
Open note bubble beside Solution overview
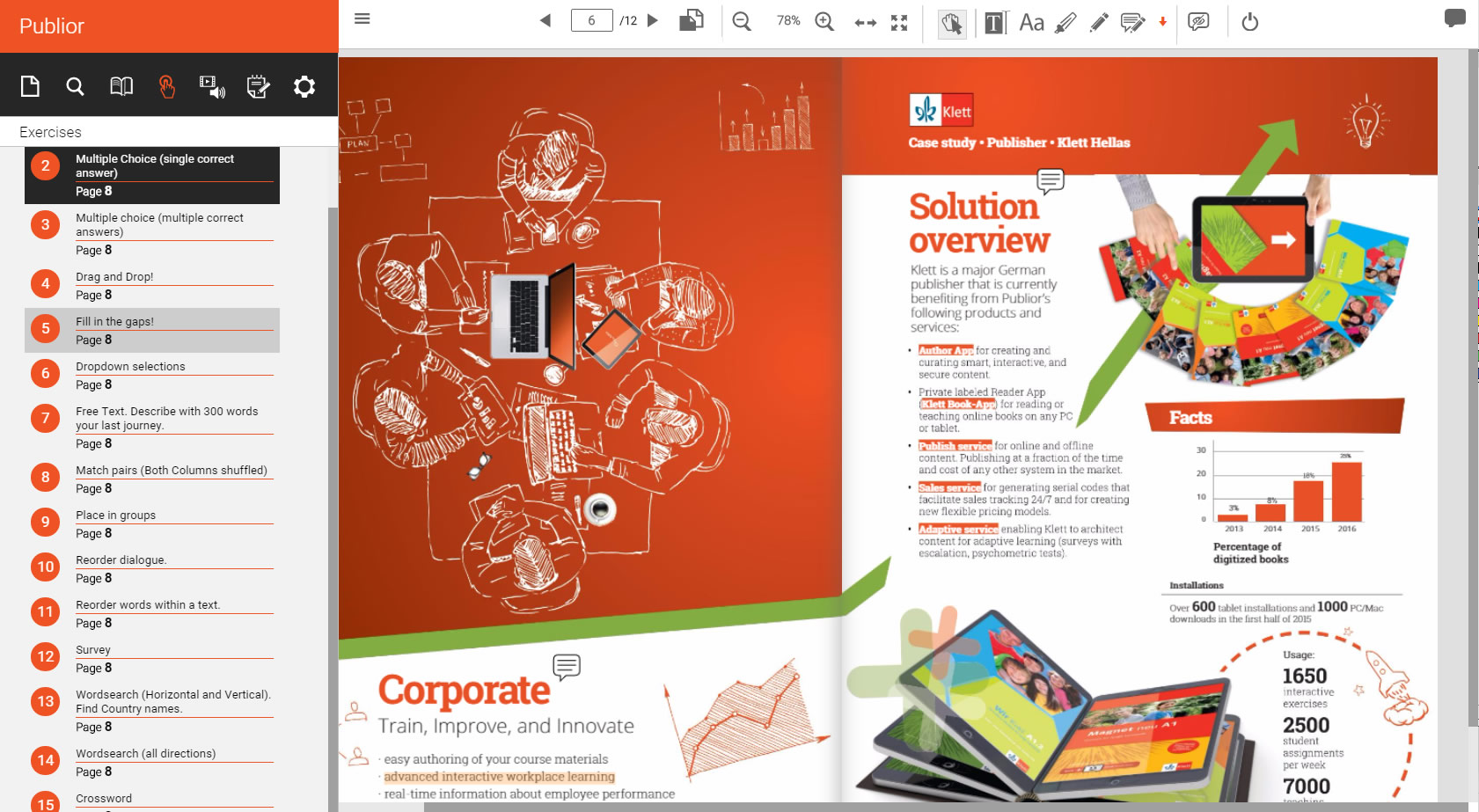coord(1051,181)
